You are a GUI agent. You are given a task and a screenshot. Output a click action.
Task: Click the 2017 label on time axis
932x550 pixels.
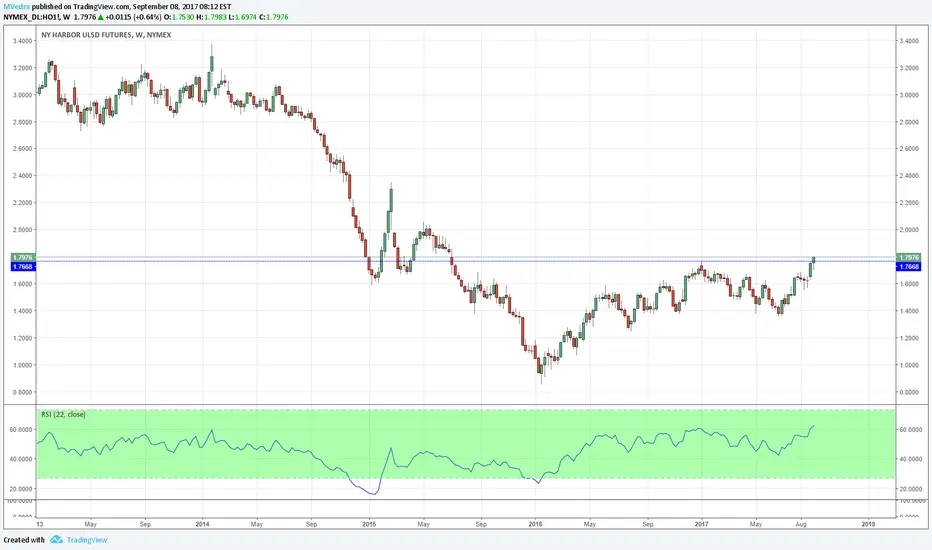[701, 524]
